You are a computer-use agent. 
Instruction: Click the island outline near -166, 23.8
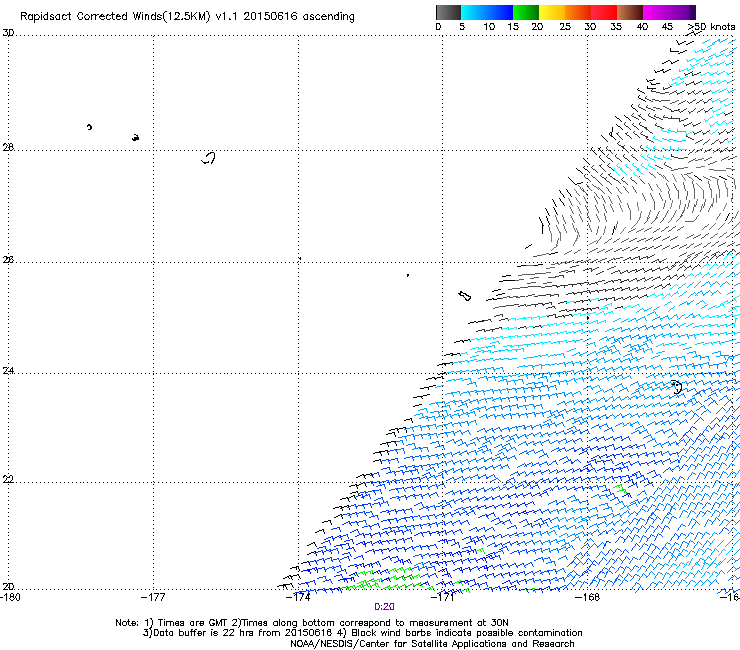677,387
